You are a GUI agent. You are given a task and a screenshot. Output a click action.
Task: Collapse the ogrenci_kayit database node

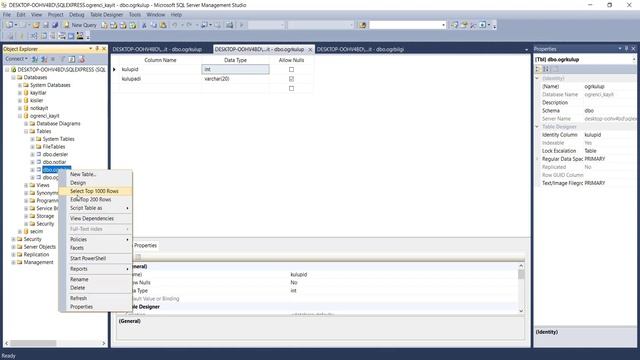[20, 116]
